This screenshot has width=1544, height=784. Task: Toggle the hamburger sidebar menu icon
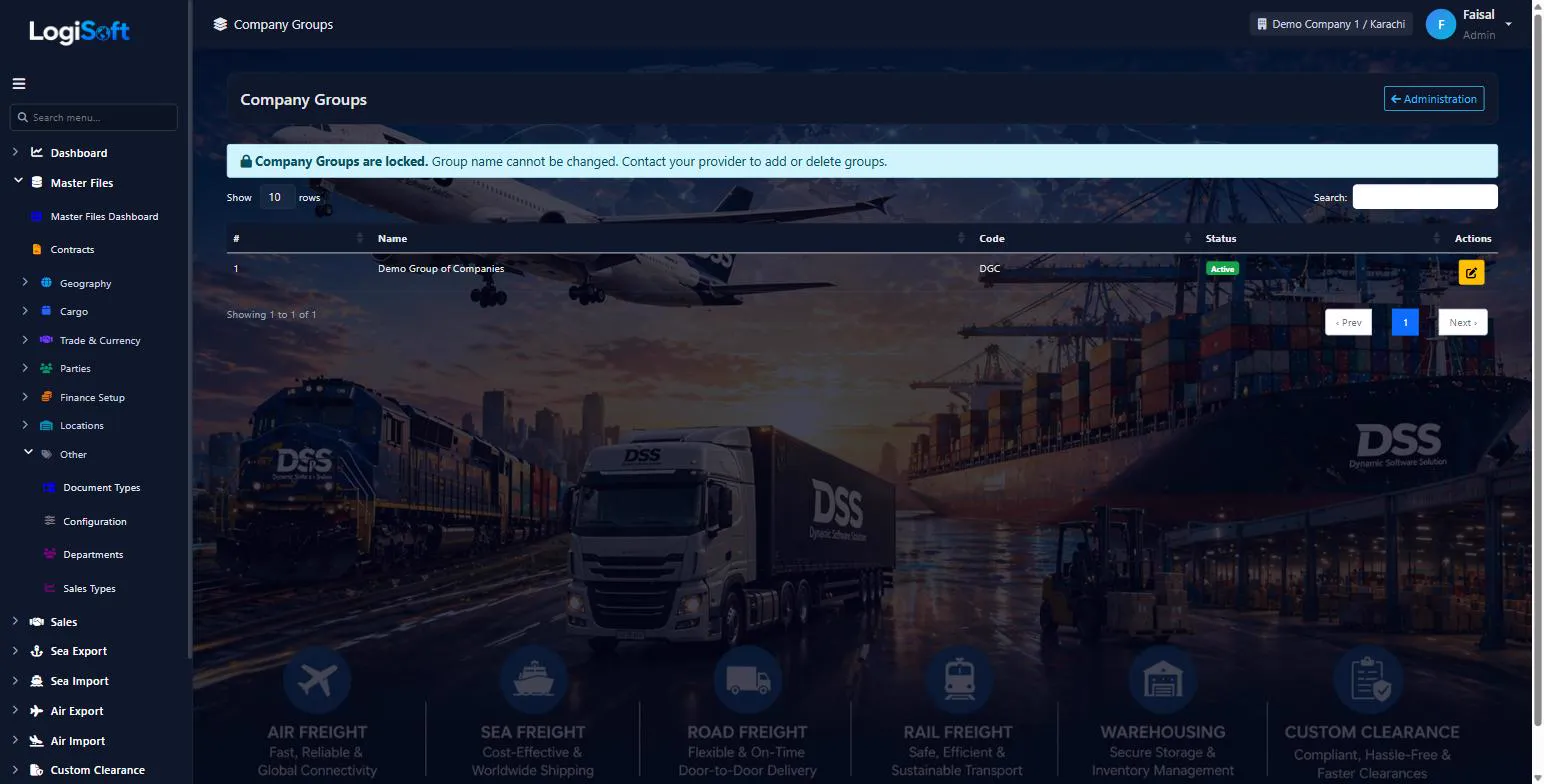(x=19, y=84)
